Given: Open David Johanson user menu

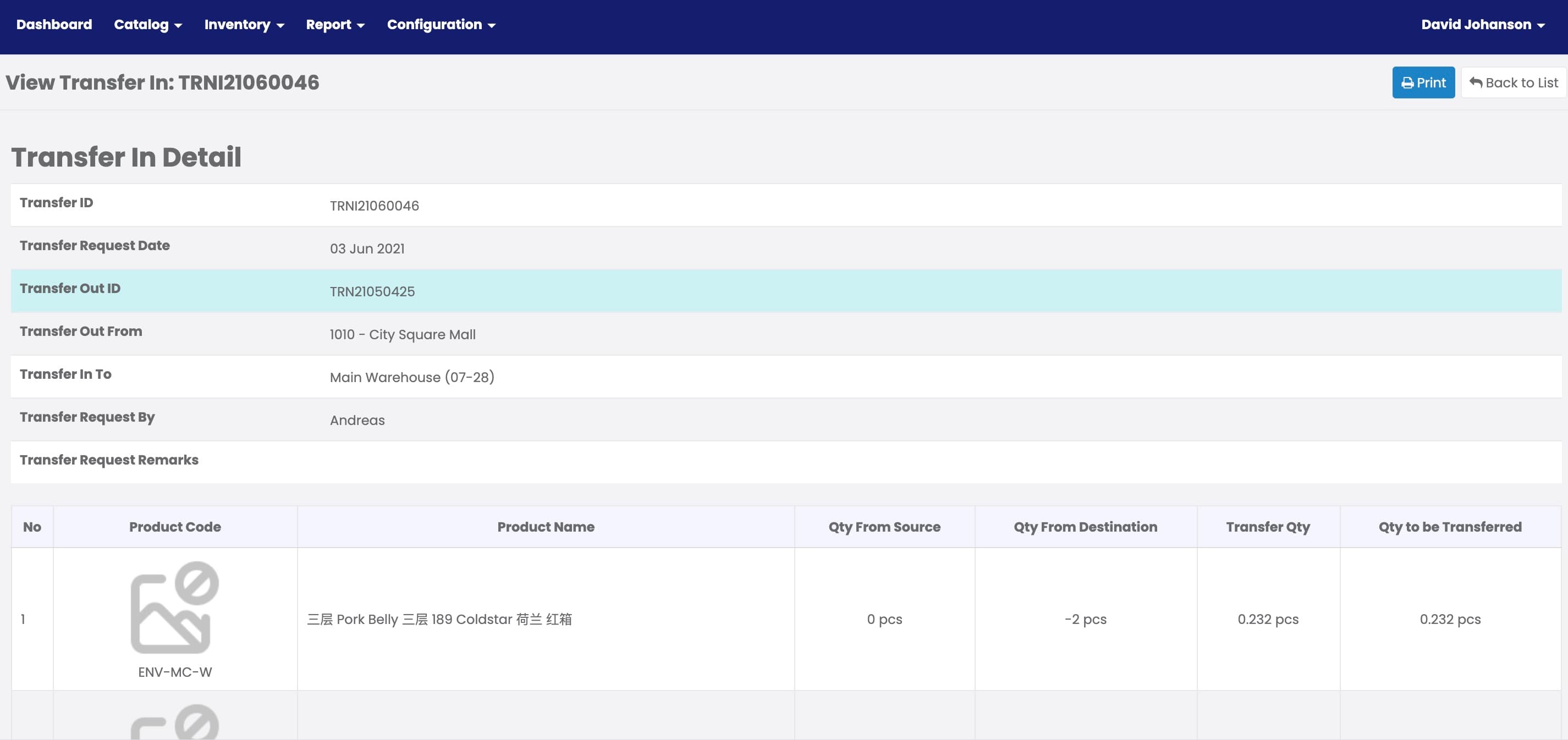Looking at the screenshot, I should pyautogui.click(x=1483, y=24).
